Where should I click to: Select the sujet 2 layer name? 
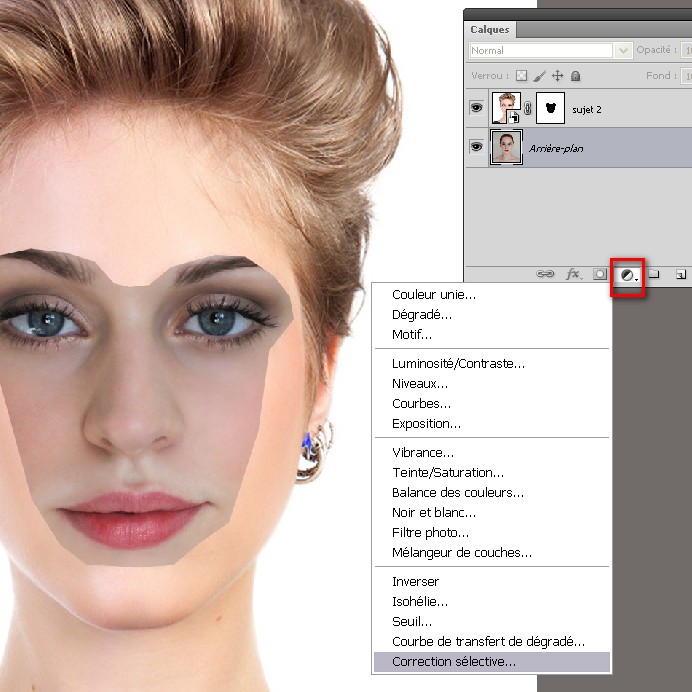(587, 109)
